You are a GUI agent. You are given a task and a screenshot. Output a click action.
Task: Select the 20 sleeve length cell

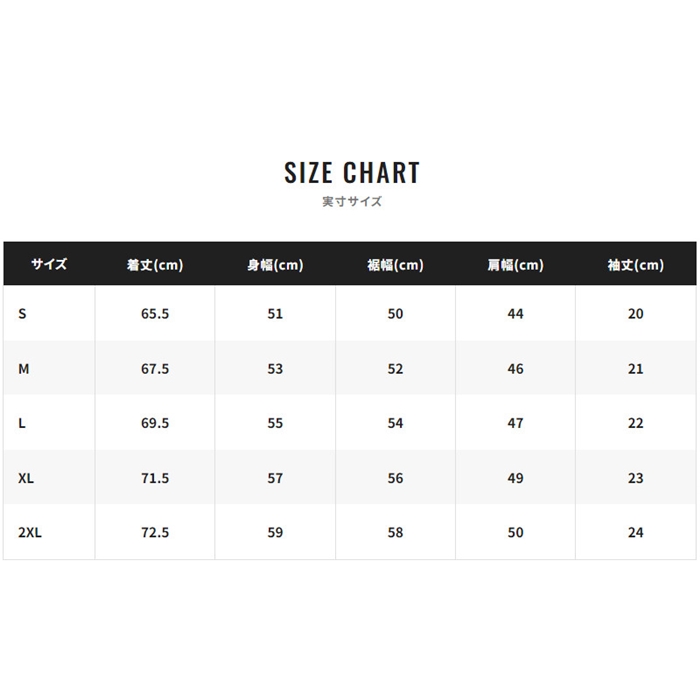(635, 314)
